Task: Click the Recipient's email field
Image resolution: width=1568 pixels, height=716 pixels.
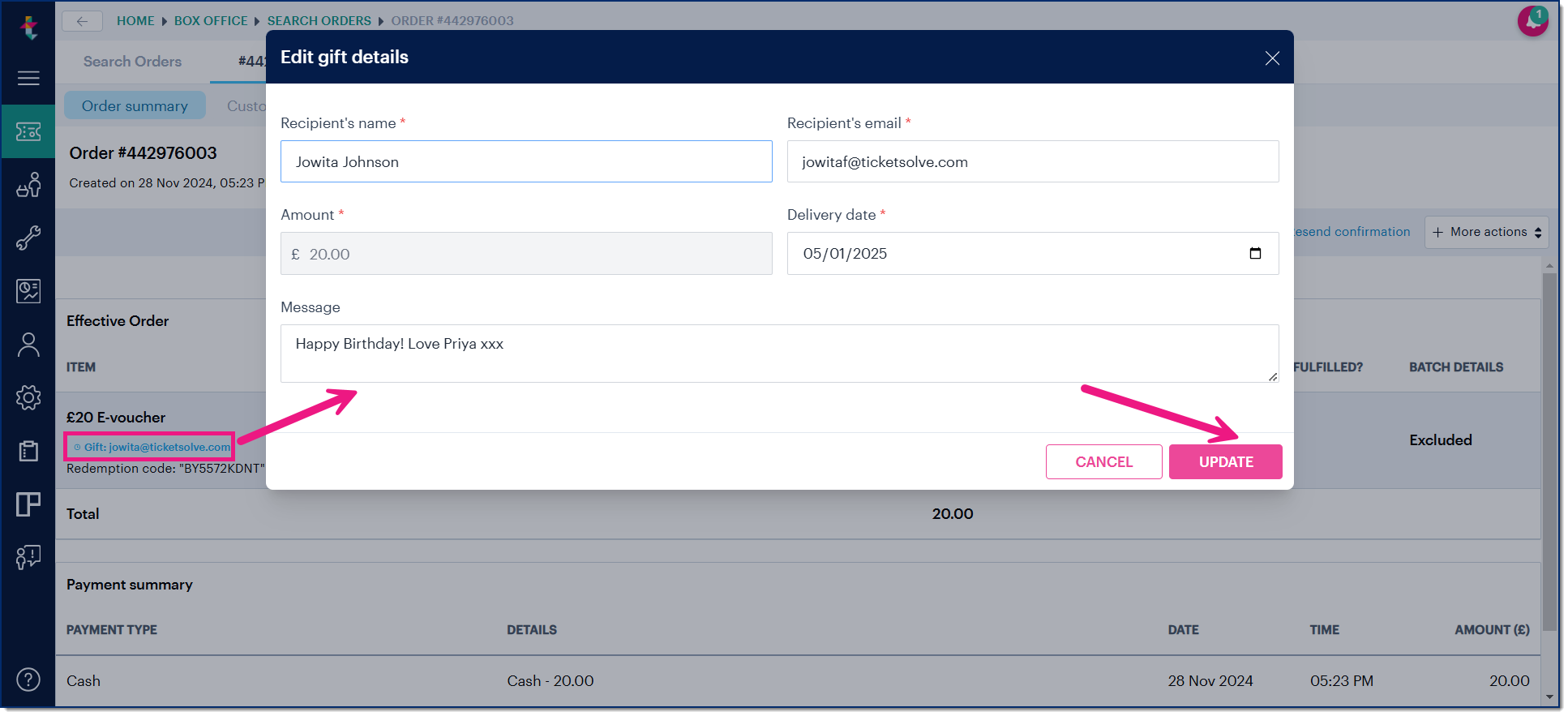Action: pyautogui.click(x=1032, y=161)
